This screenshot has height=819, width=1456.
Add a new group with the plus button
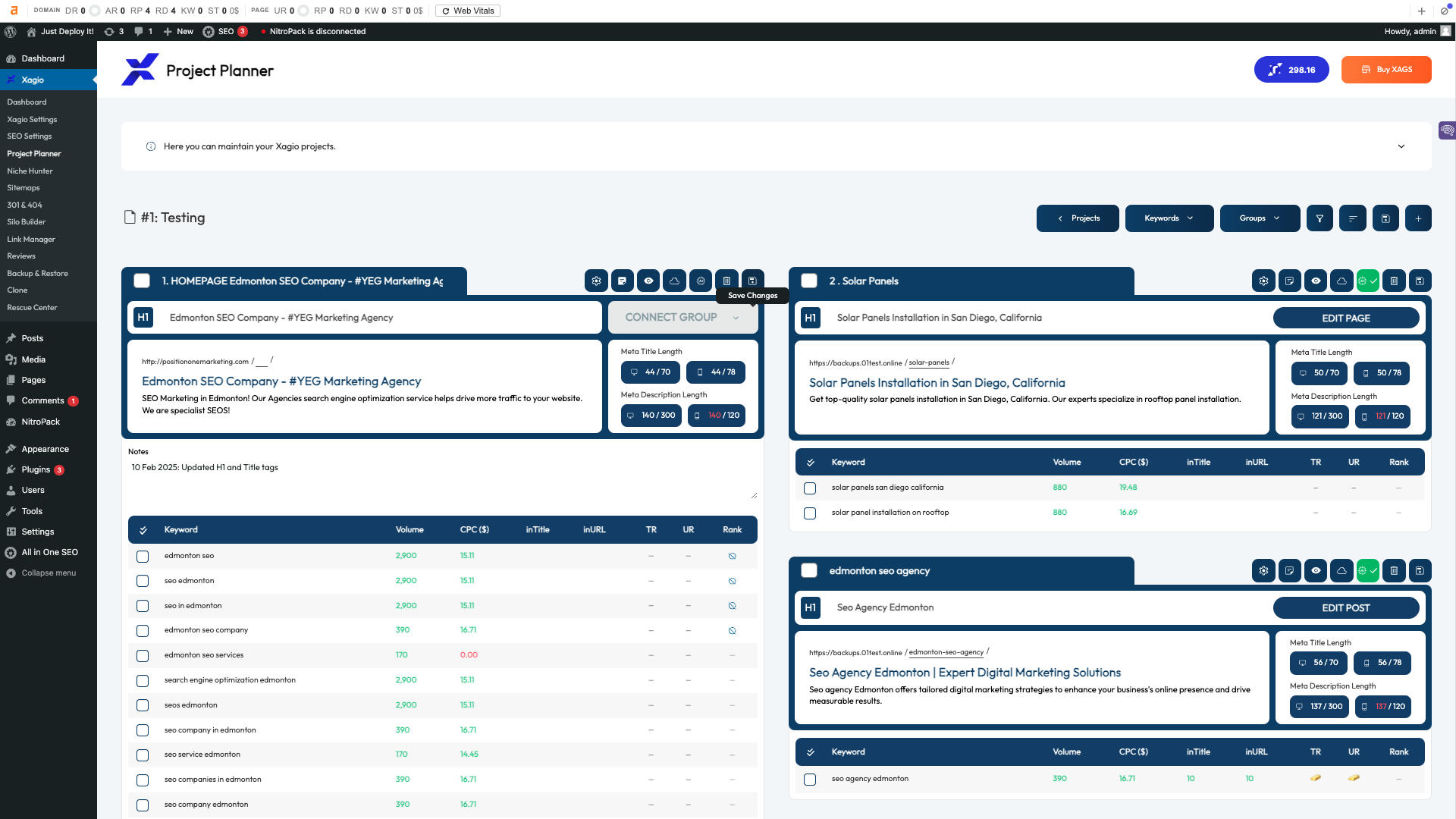pyautogui.click(x=1418, y=218)
